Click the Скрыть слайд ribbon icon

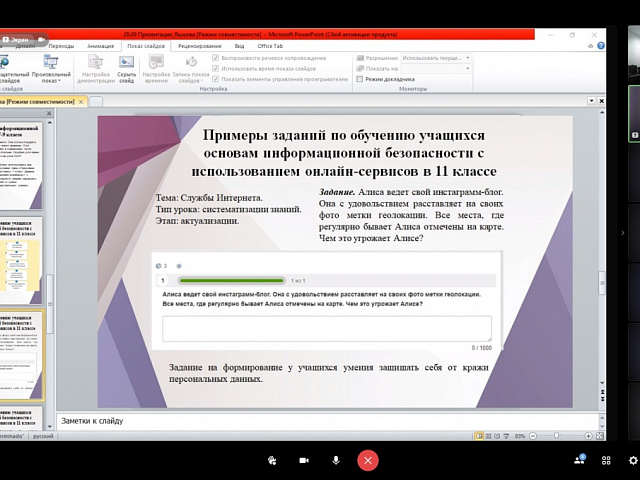click(x=126, y=67)
